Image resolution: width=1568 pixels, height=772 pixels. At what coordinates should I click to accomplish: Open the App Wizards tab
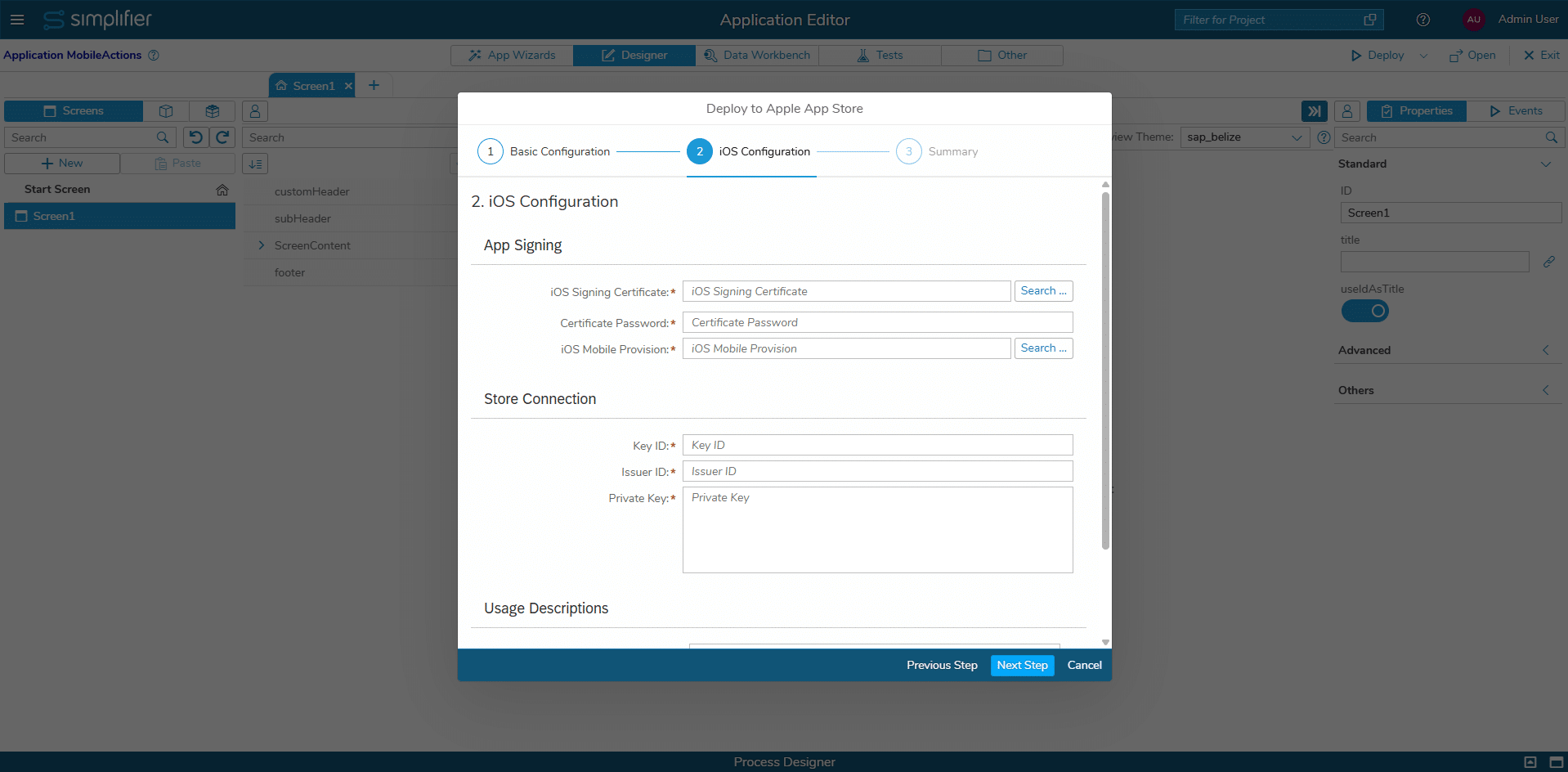pyautogui.click(x=512, y=56)
